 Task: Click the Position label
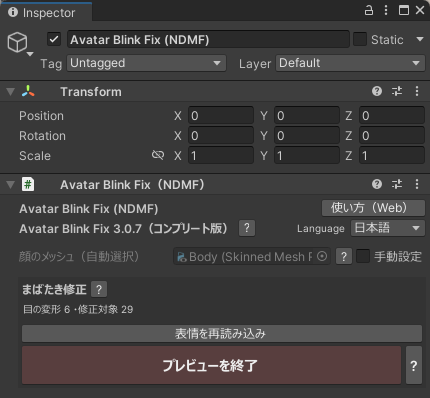coord(41,116)
